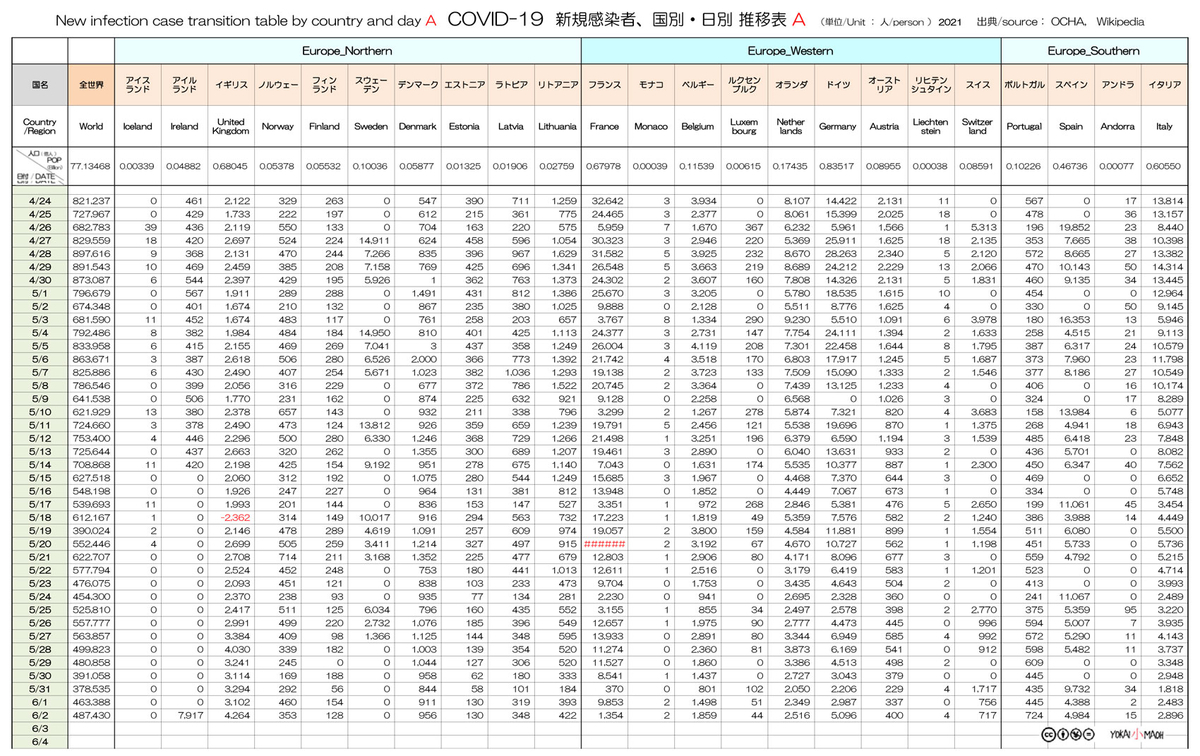Select the Finland column header
The width and height of the screenshot is (1200, 756).
tap(324, 127)
